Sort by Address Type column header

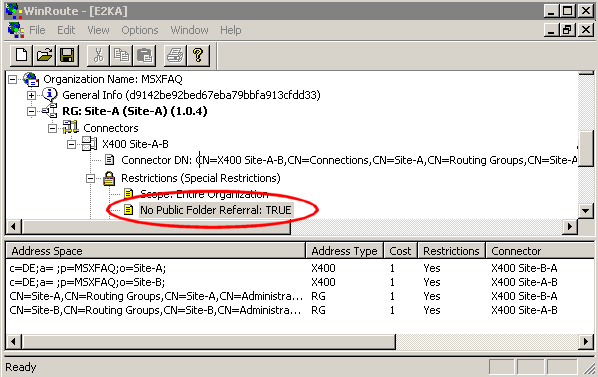(x=344, y=251)
